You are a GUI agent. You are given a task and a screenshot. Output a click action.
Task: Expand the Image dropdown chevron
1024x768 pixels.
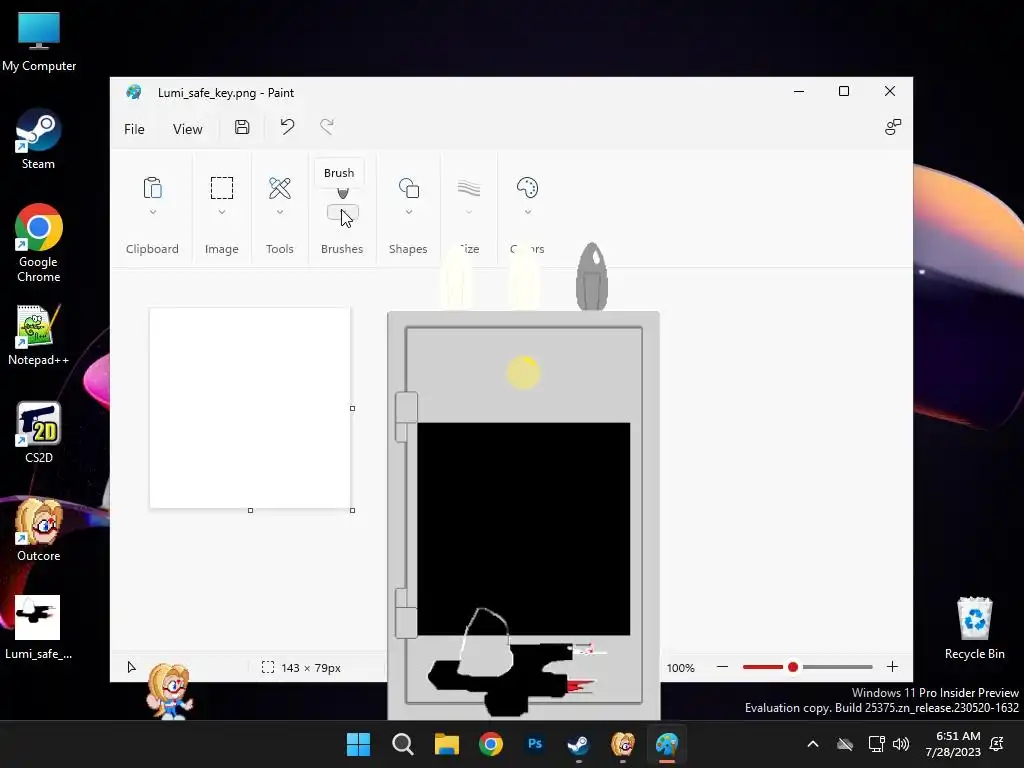[222, 212]
